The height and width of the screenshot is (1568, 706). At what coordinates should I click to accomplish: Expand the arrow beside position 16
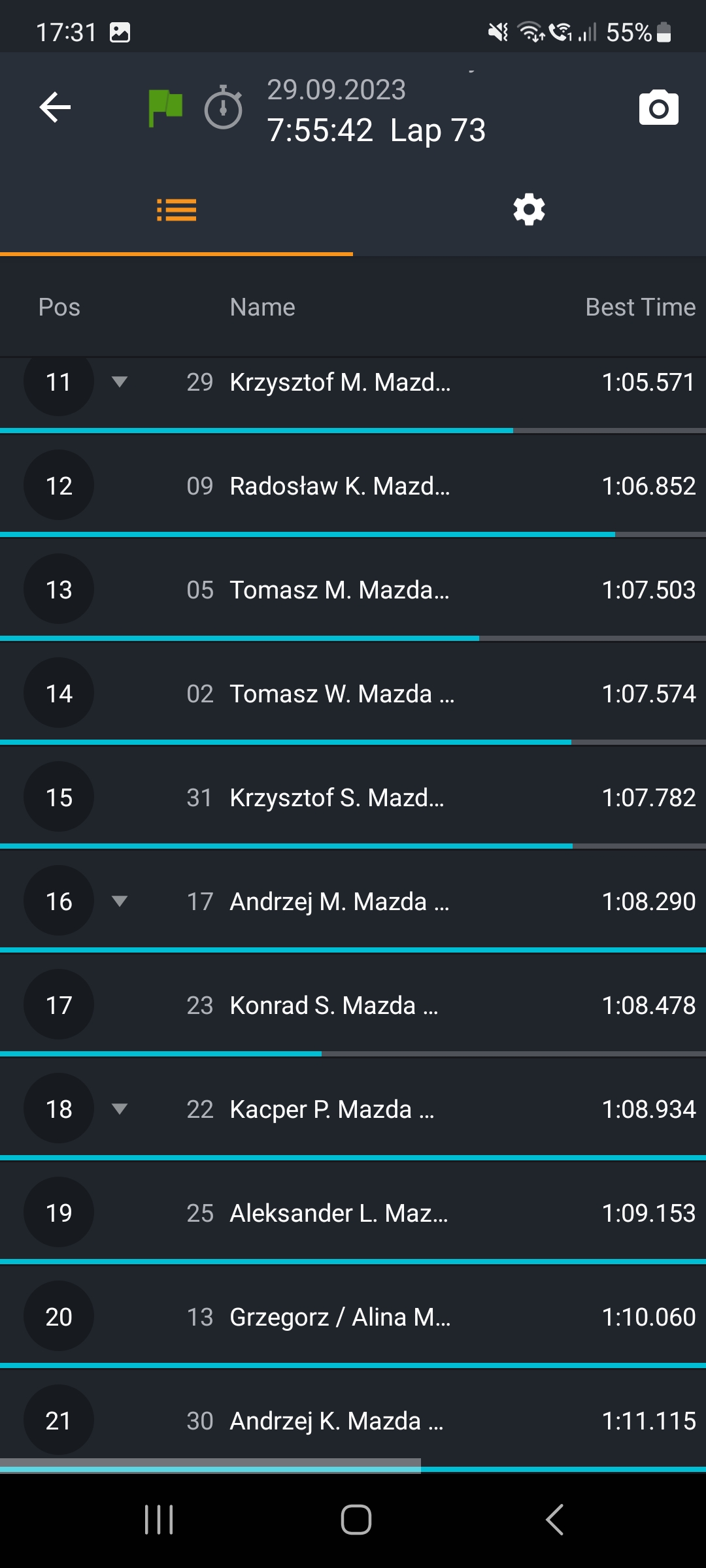119,901
